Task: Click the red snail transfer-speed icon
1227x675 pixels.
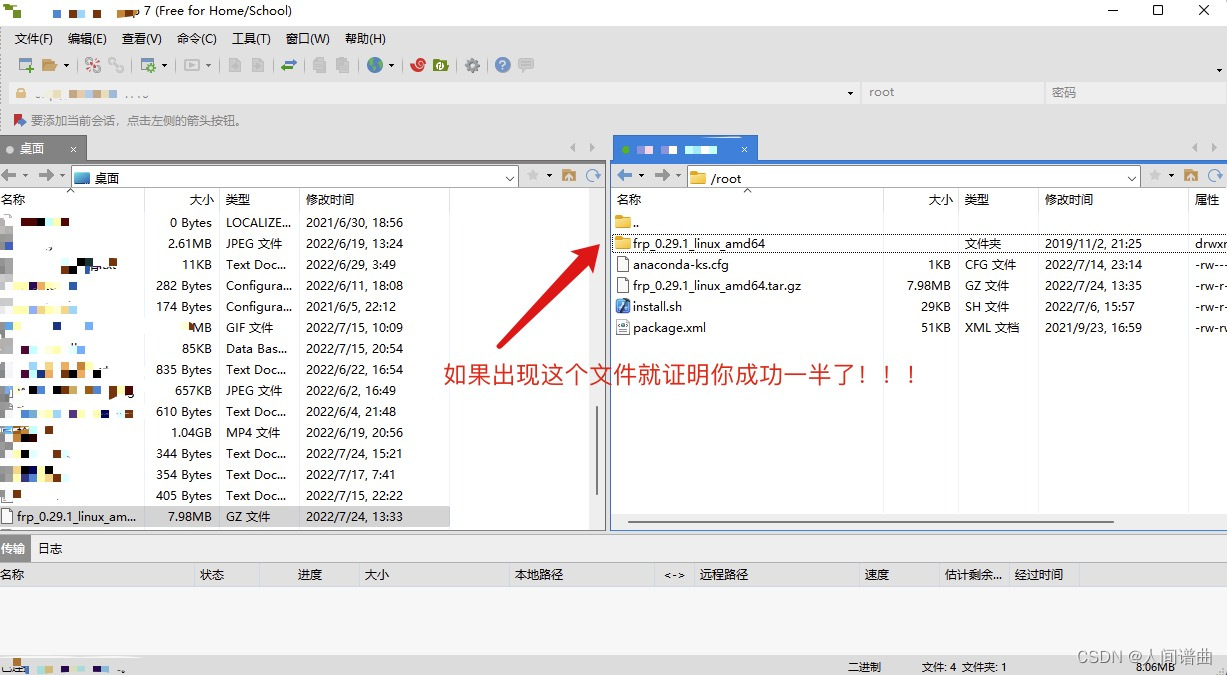Action: click(418, 65)
